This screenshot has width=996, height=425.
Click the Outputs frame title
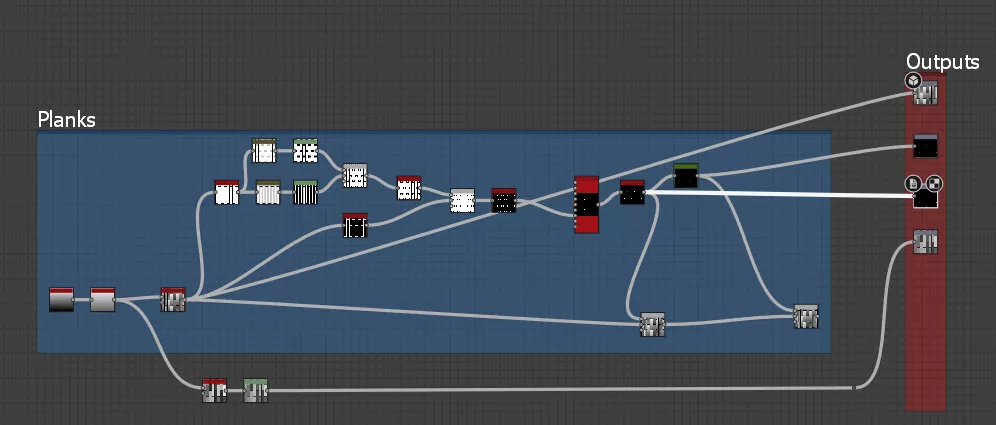[942, 62]
